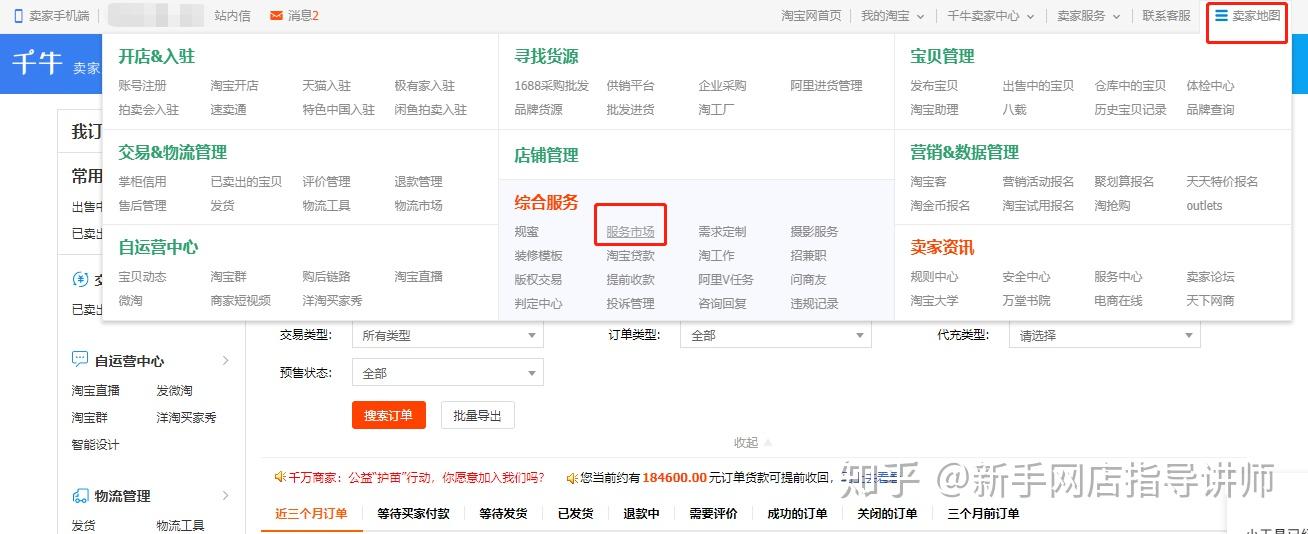
Task: Open 站内信 link
Action: click(233, 16)
